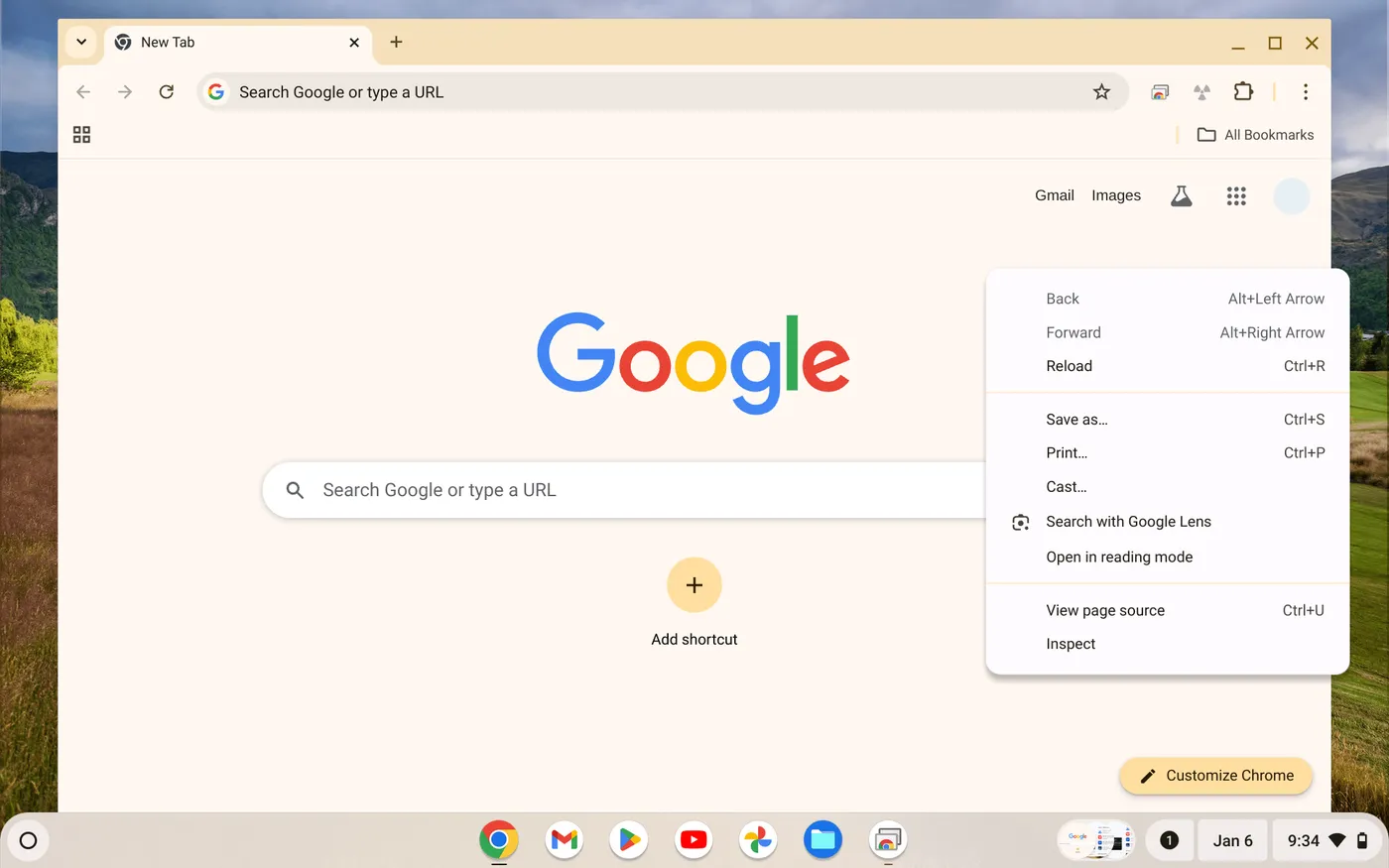This screenshot has width=1389, height=868.
Task: Open the apps grid in bookmarks bar
Action: point(82,135)
